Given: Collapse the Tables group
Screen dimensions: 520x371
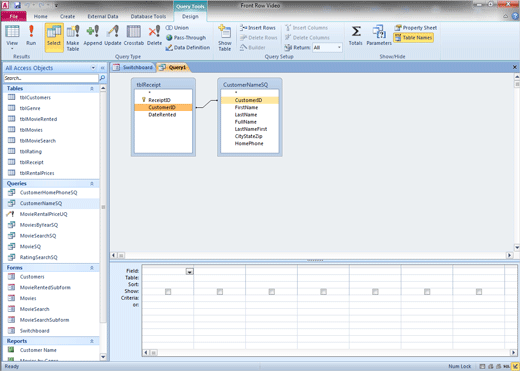Looking at the screenshot, I should click(92, 89).
